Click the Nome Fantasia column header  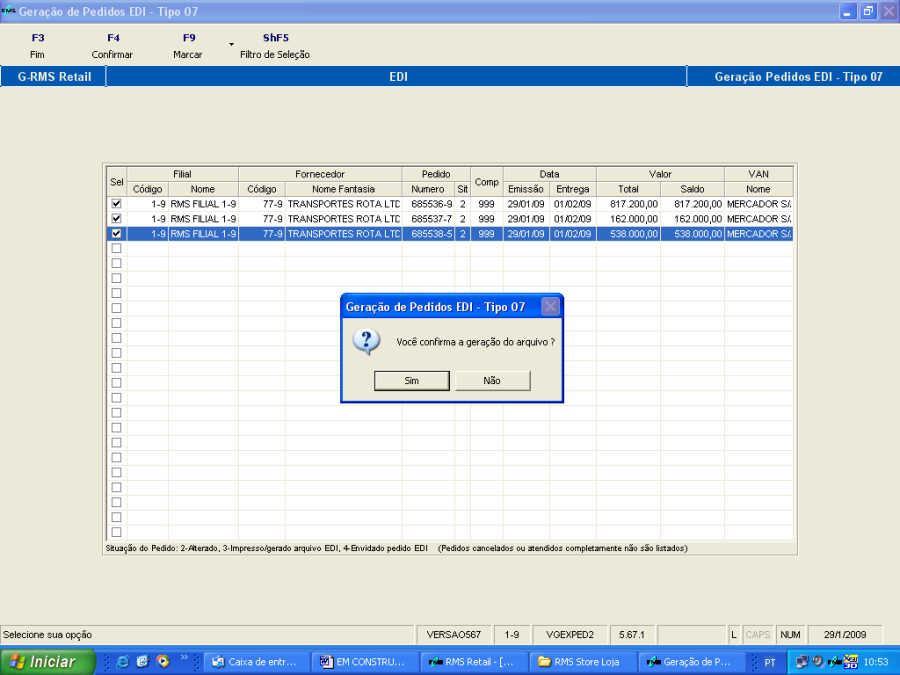tap(343, 189)
